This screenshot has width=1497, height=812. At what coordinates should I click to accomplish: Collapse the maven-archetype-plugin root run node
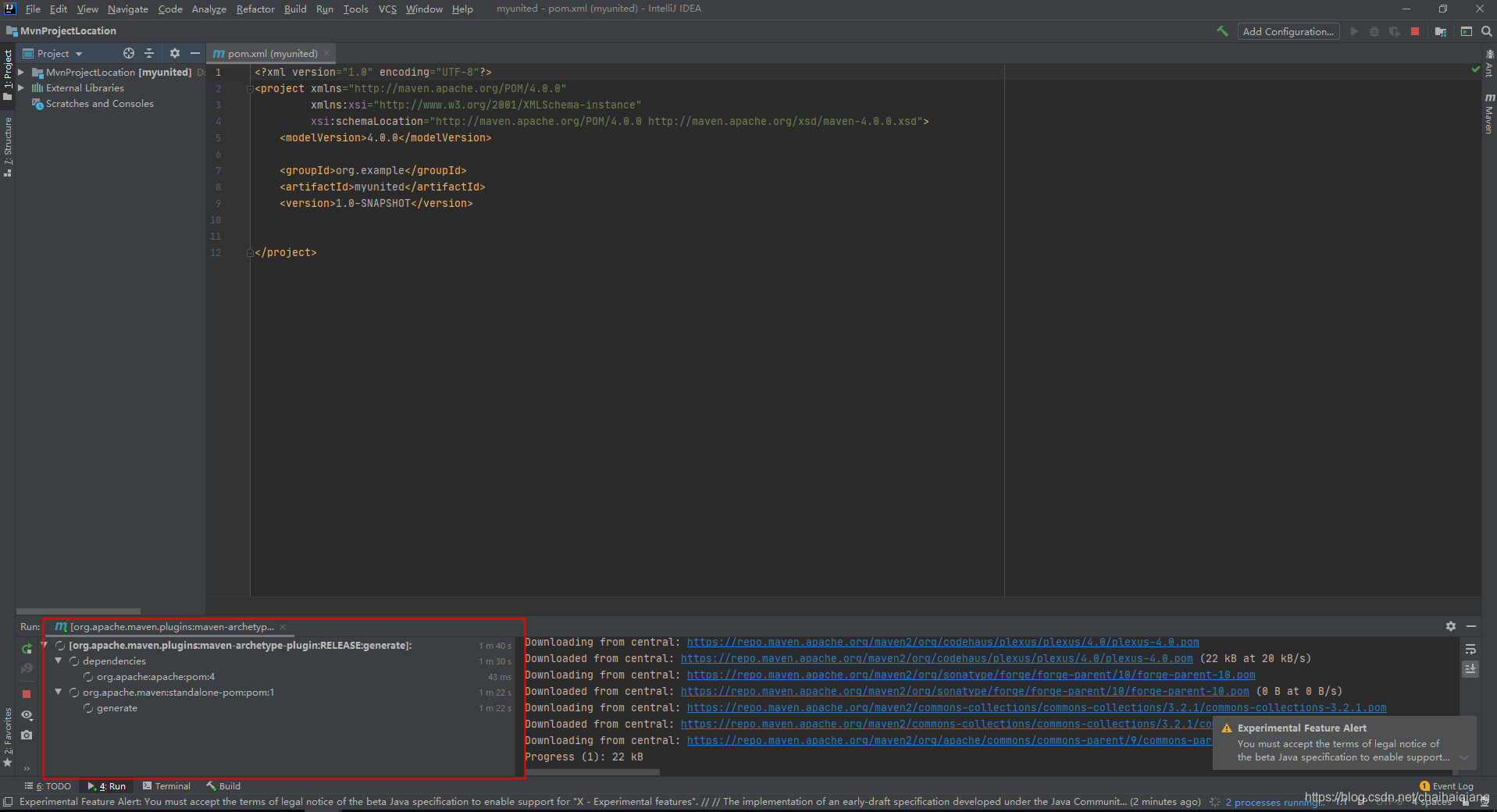tap(45, 645)
